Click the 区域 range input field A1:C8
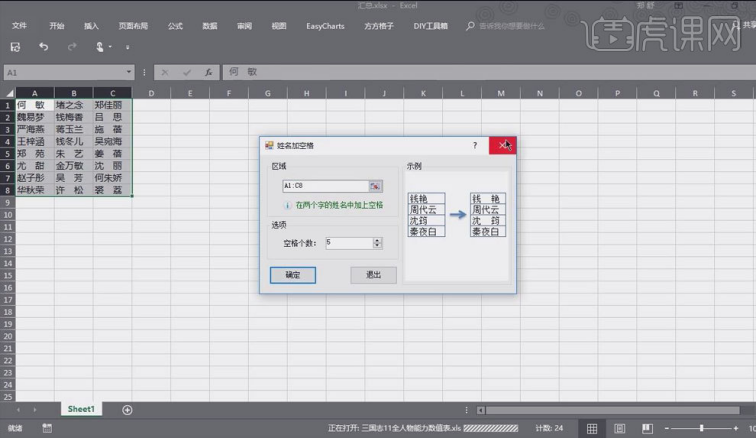Screen dimensions: 756x438 coord(325,186)
